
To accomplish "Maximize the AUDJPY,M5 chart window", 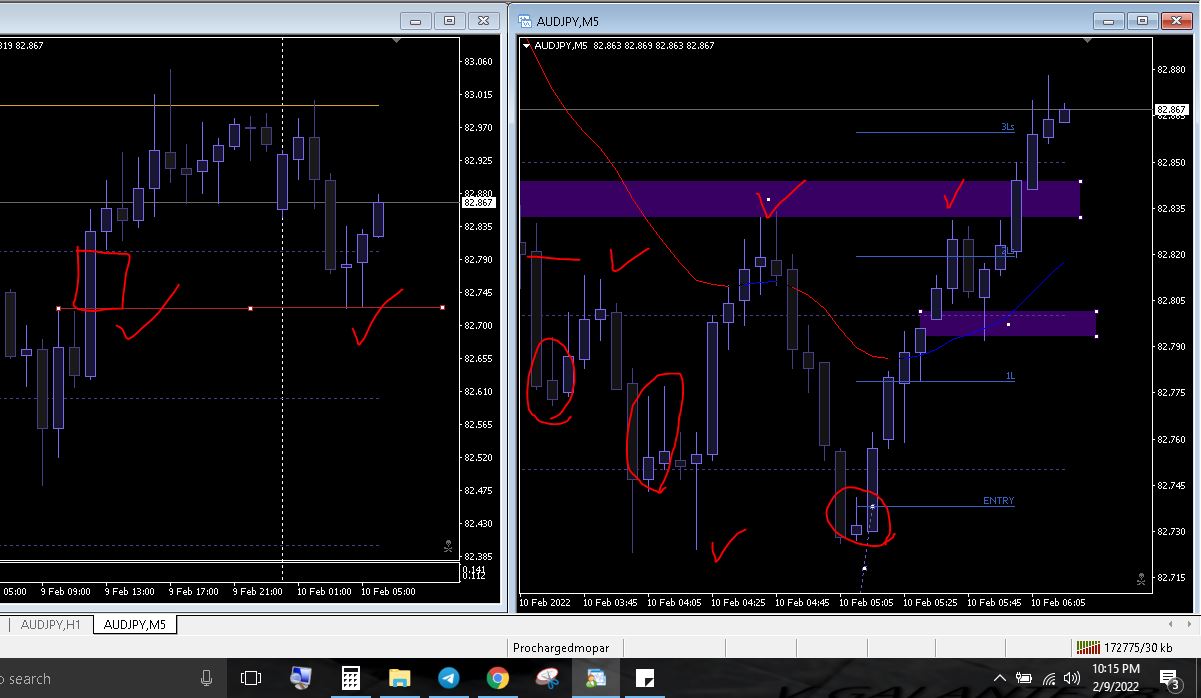I will point(1142,20).
